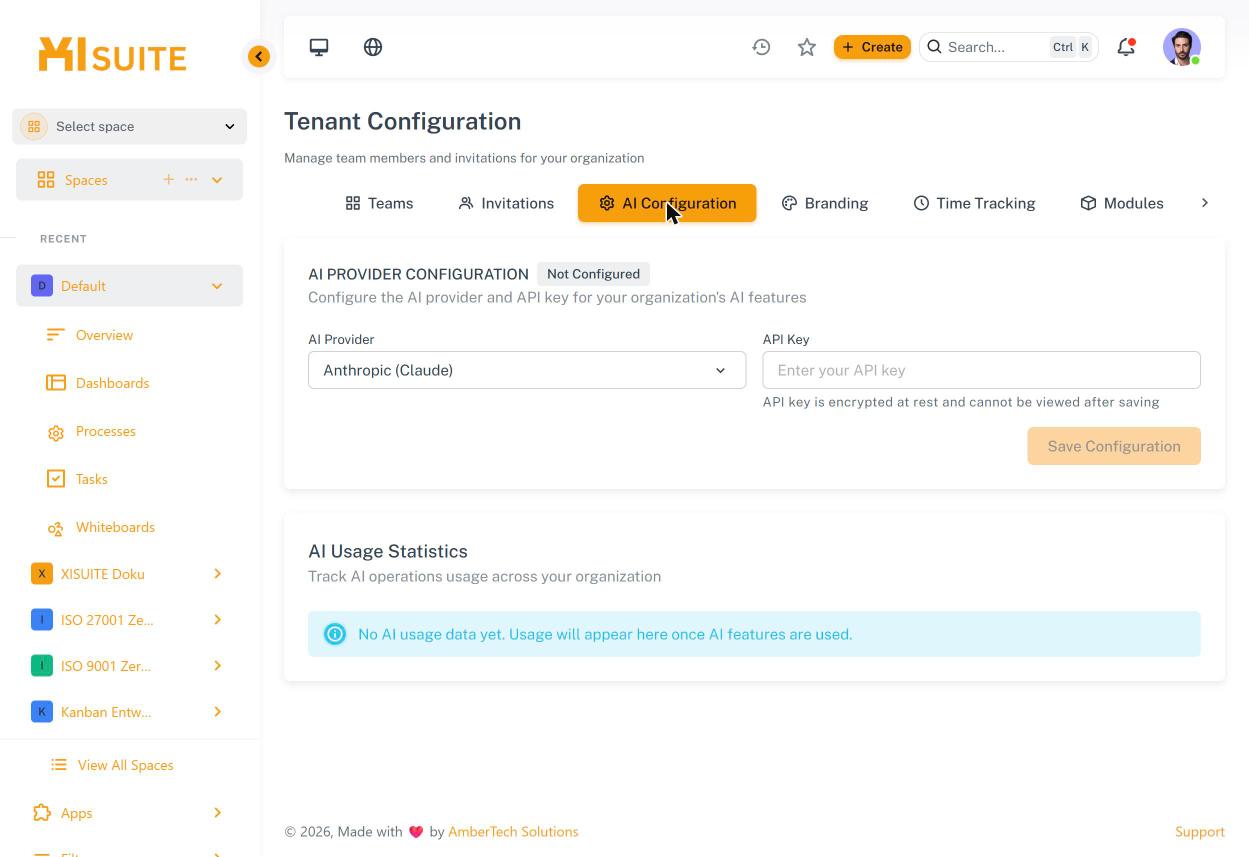
Task: Click the Create button
Action: 872,47
